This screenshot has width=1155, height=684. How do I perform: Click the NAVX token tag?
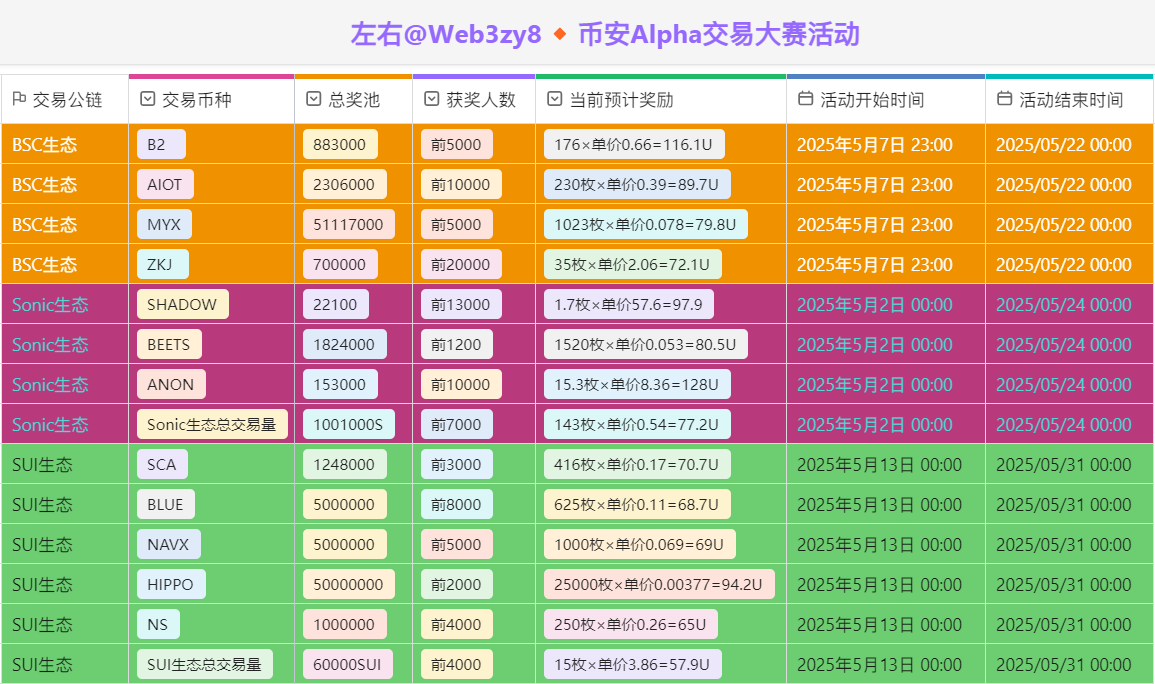coord(169,544)
